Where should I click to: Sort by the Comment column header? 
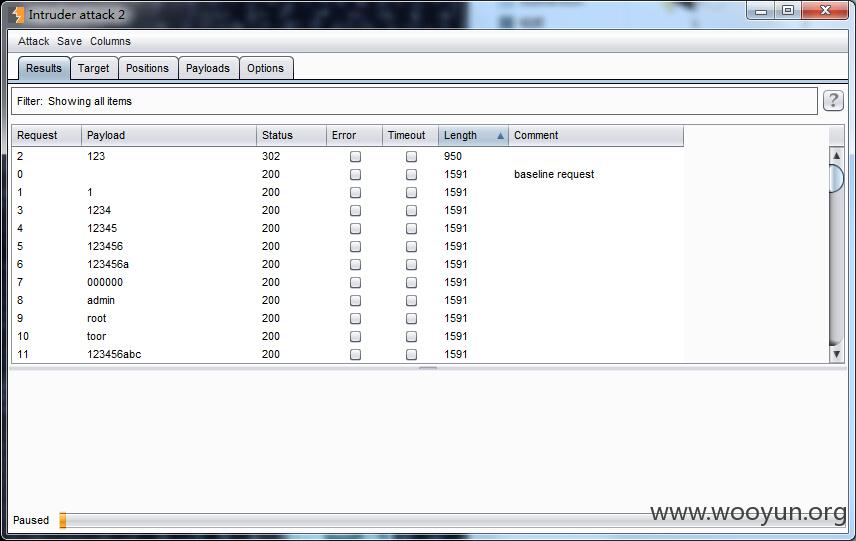tap(596, 135)
